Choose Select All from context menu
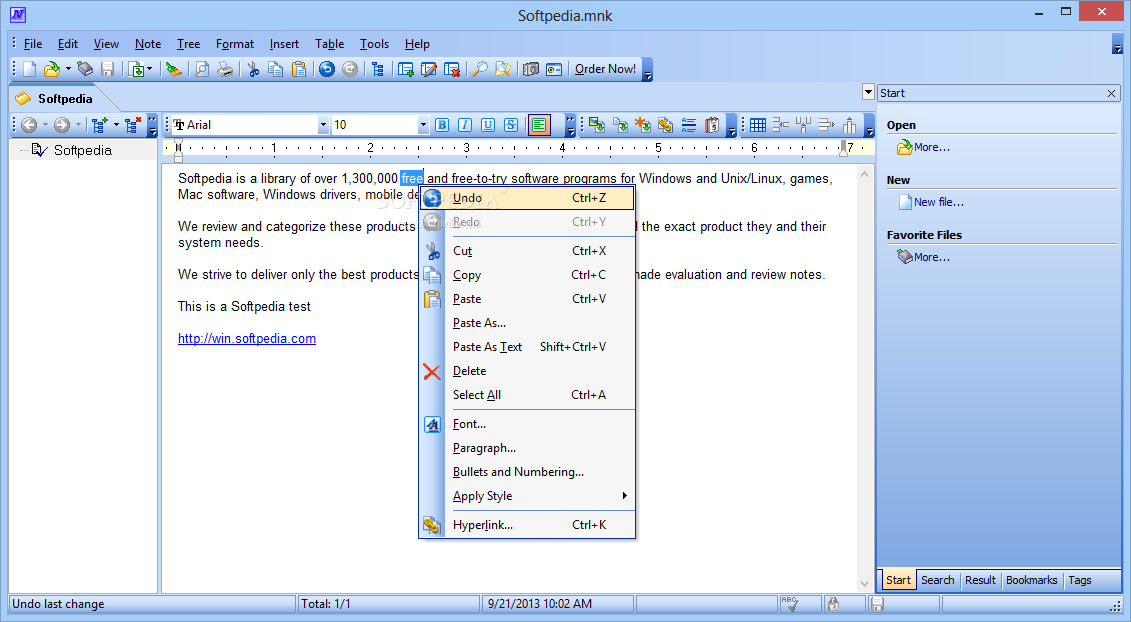This screenshot has height=622, width=1131. point(527,395)
